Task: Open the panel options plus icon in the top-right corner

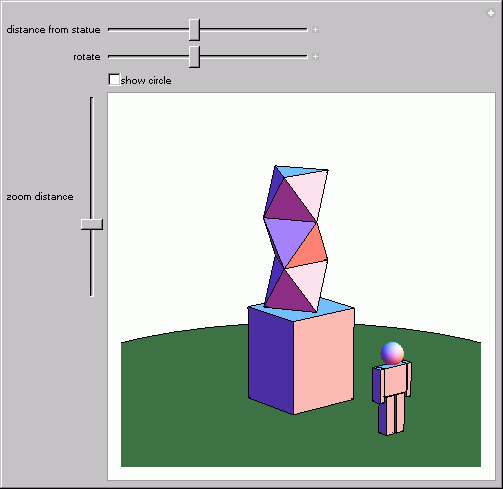Action: point(491,13)
